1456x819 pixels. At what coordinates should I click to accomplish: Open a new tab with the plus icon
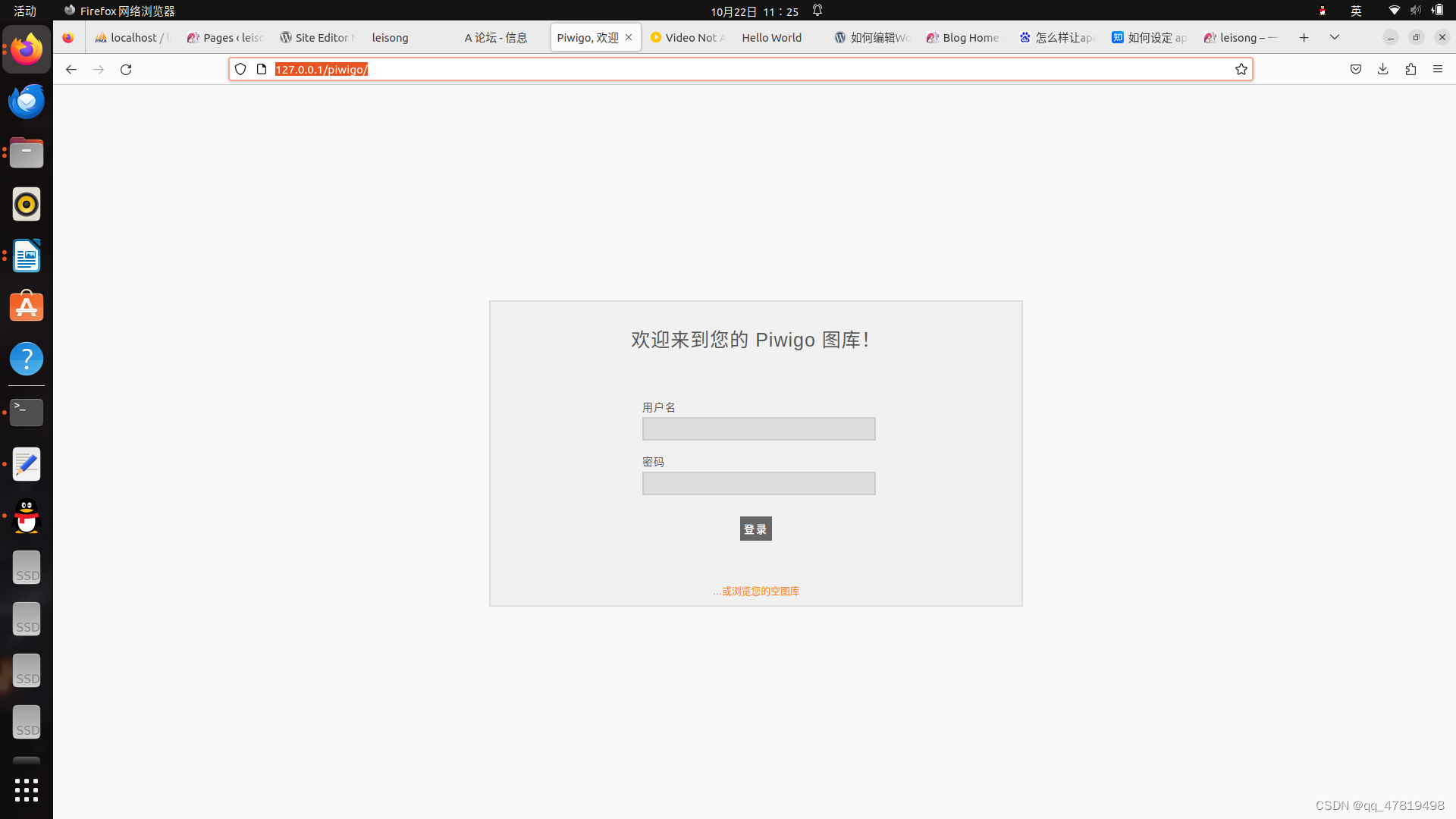point(1304,37)
